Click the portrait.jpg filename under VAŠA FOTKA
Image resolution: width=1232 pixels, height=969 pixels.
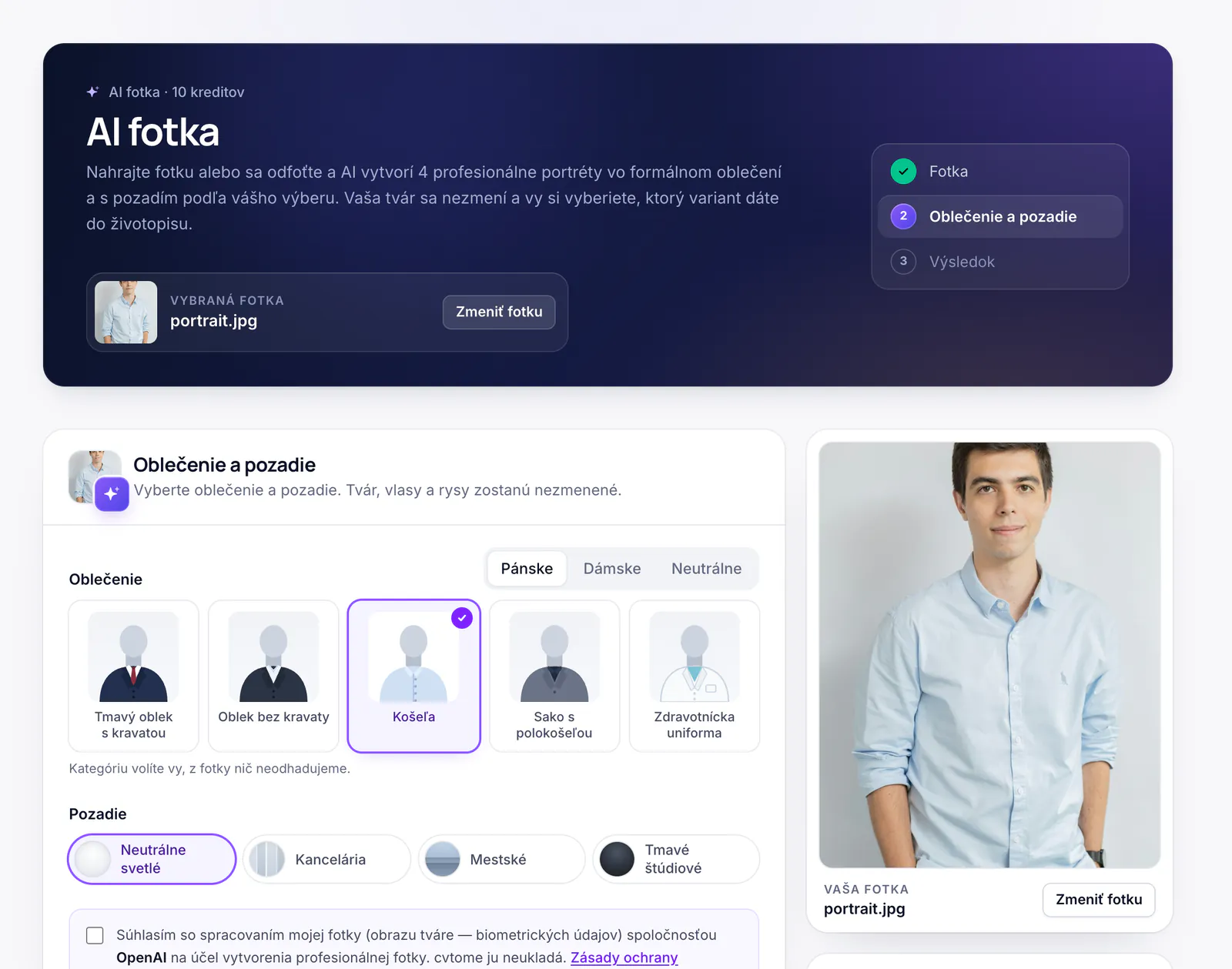click(864, 909)
